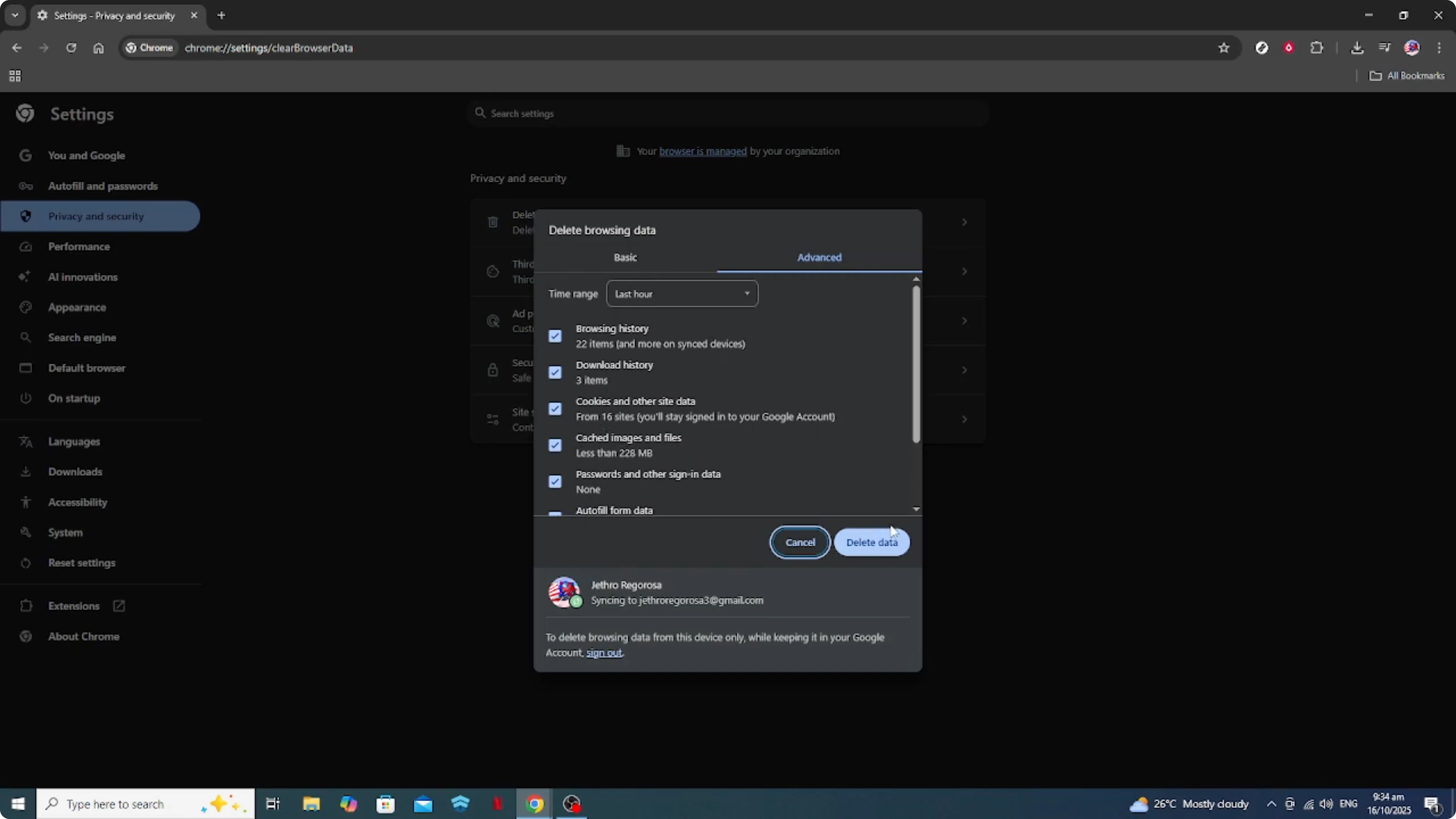Open the Chrome profile avatar
Viewport: 1456px width, 819px height.
1412,47
